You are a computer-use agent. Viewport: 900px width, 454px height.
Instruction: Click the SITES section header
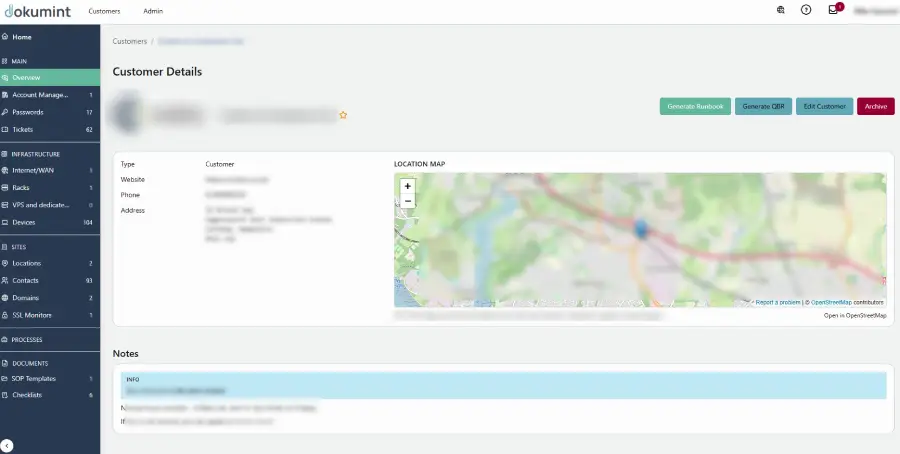18,247
